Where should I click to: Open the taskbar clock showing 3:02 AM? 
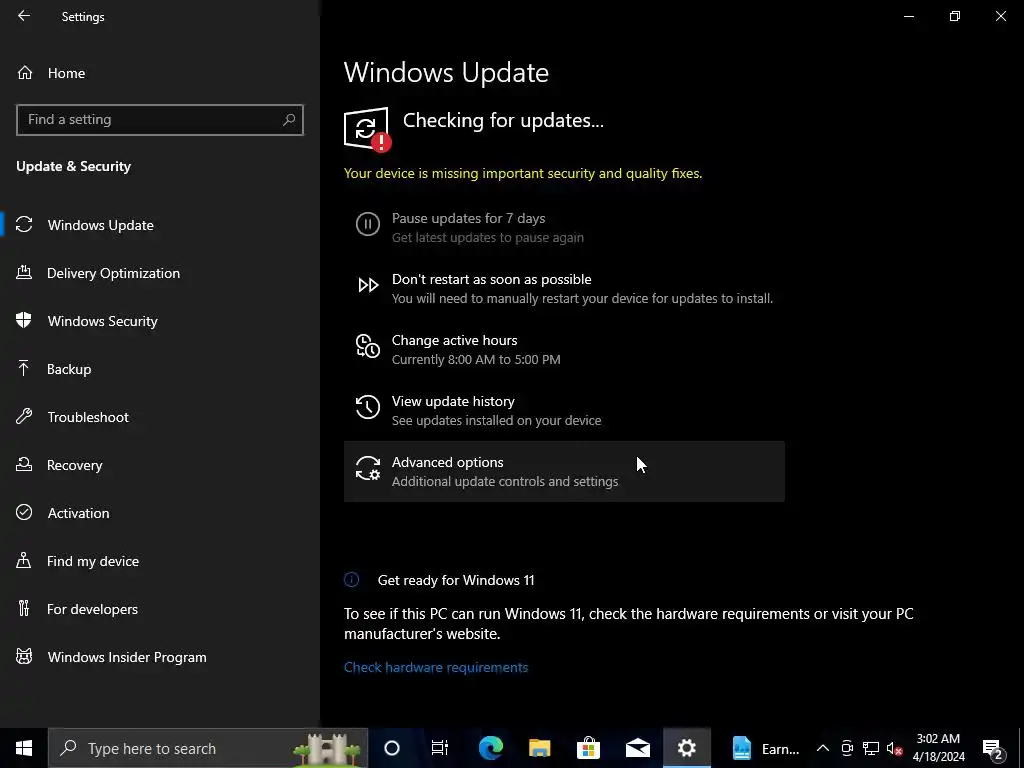[x=938, y=748]
